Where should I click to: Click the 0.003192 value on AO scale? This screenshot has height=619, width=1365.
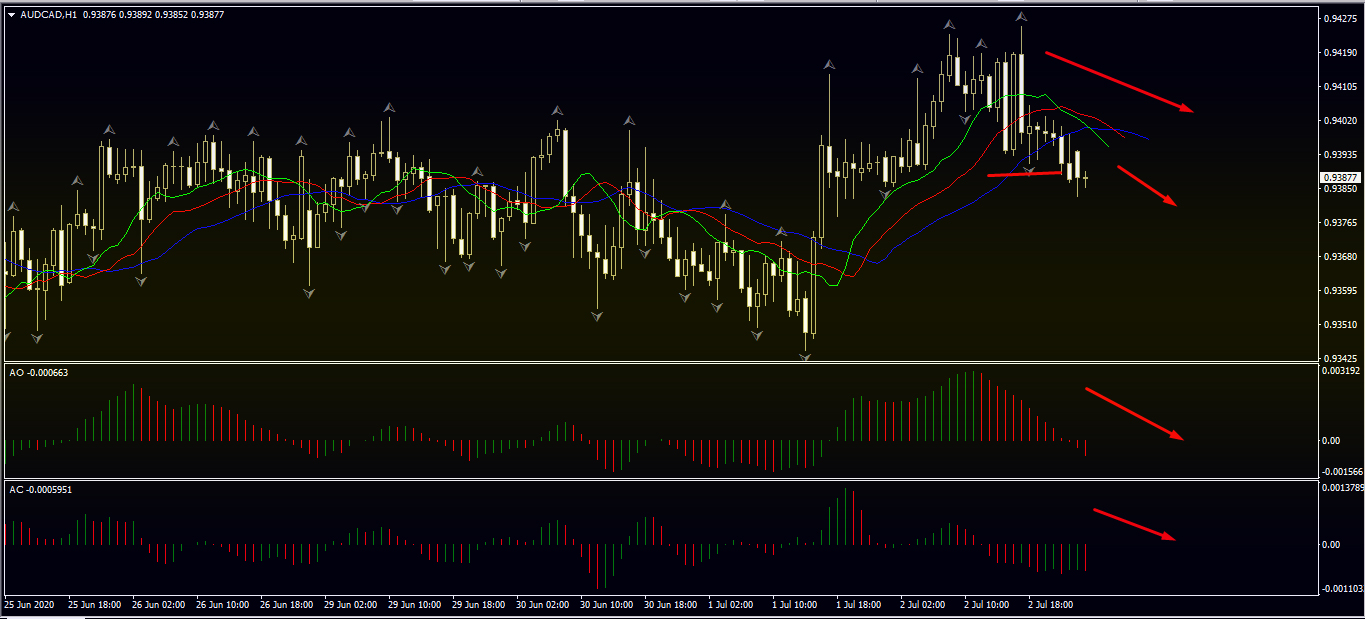click(x=1340, y=370)
